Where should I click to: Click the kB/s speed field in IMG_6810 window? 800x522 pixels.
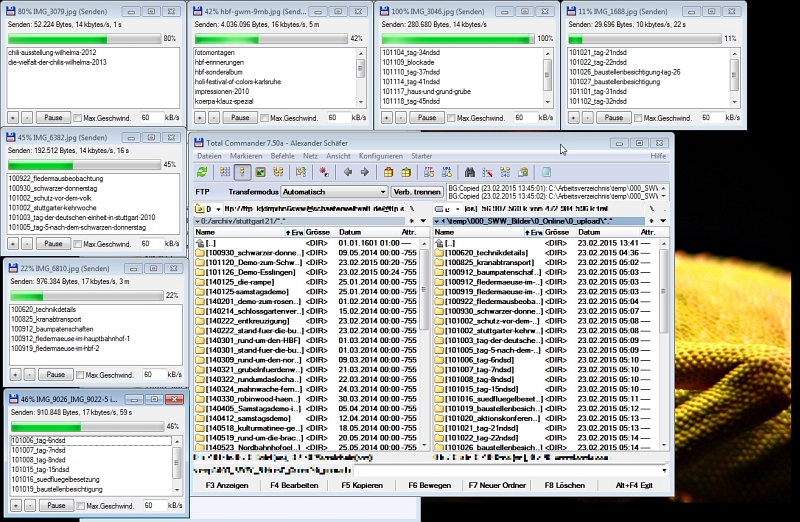click(x=150, y=374)
